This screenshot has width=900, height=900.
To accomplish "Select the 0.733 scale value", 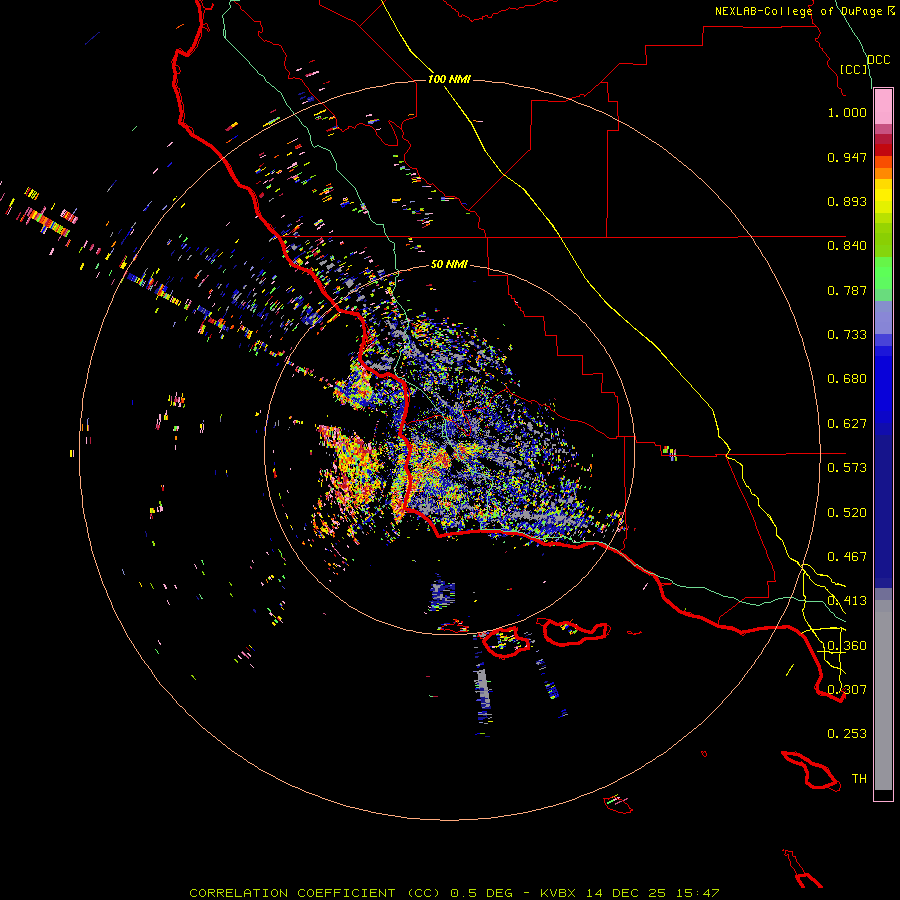I will 847,335.
